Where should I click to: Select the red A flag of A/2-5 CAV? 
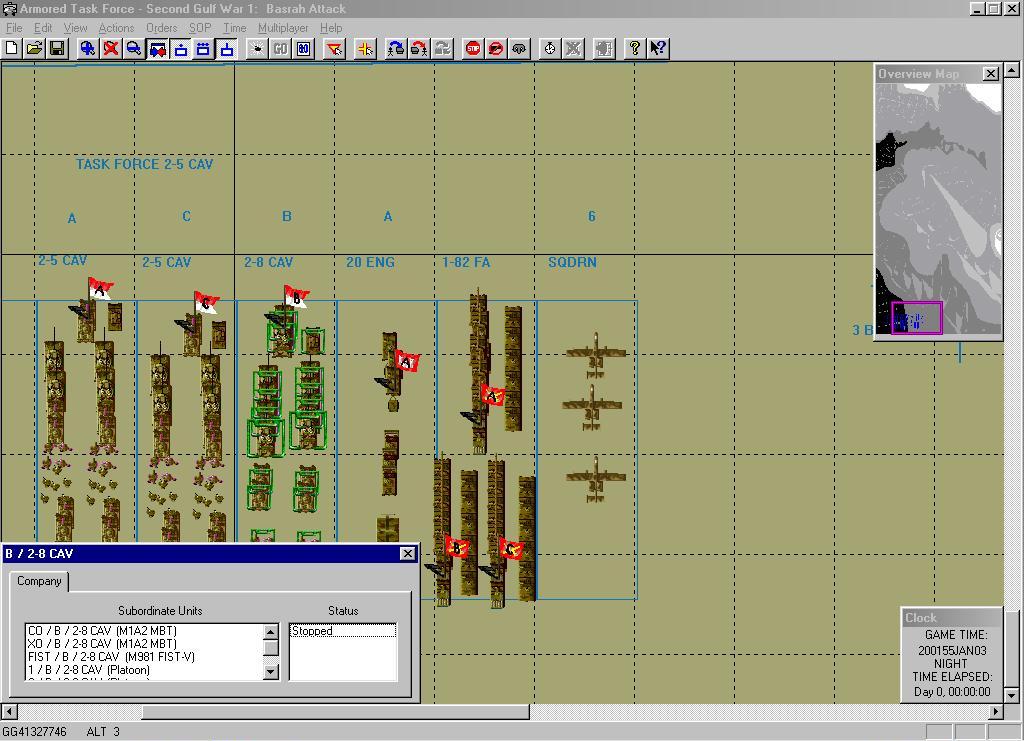(x=100, y=290)
